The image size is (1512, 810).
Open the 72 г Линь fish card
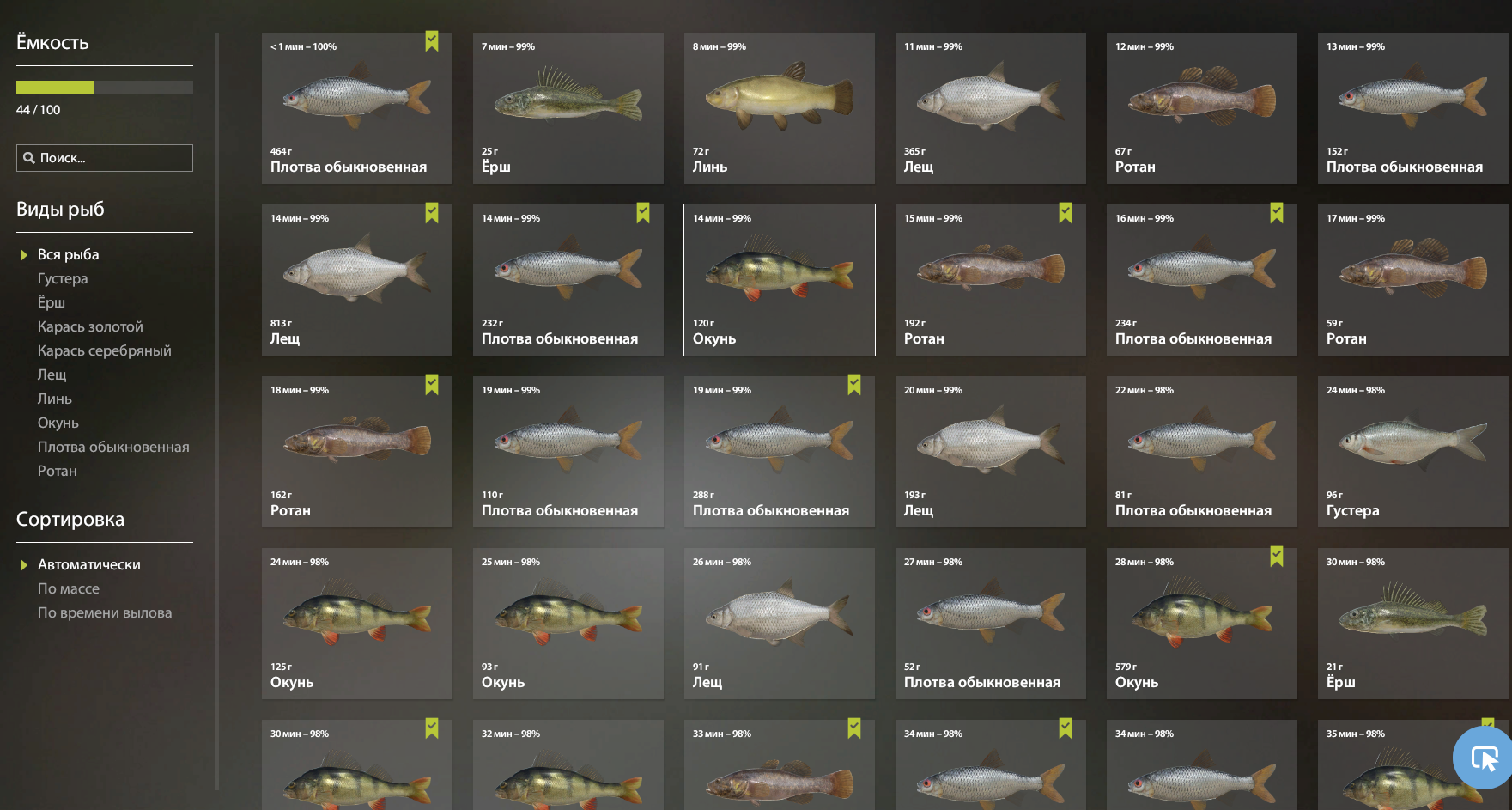pos(780,108)
